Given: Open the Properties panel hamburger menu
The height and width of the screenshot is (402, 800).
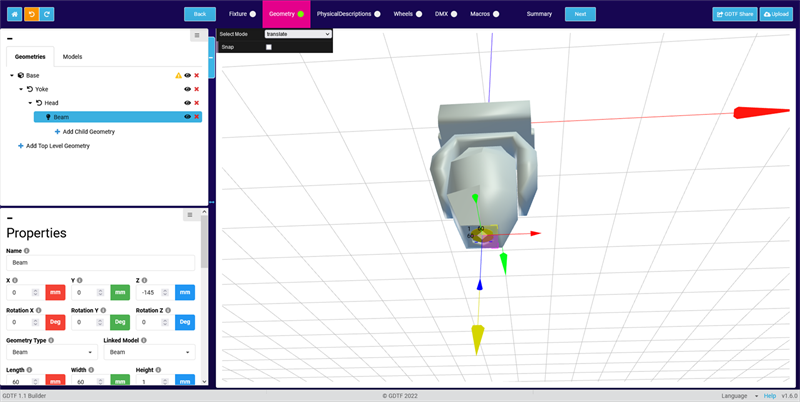Looking at the screenshot, I should [x=189, y=215].
